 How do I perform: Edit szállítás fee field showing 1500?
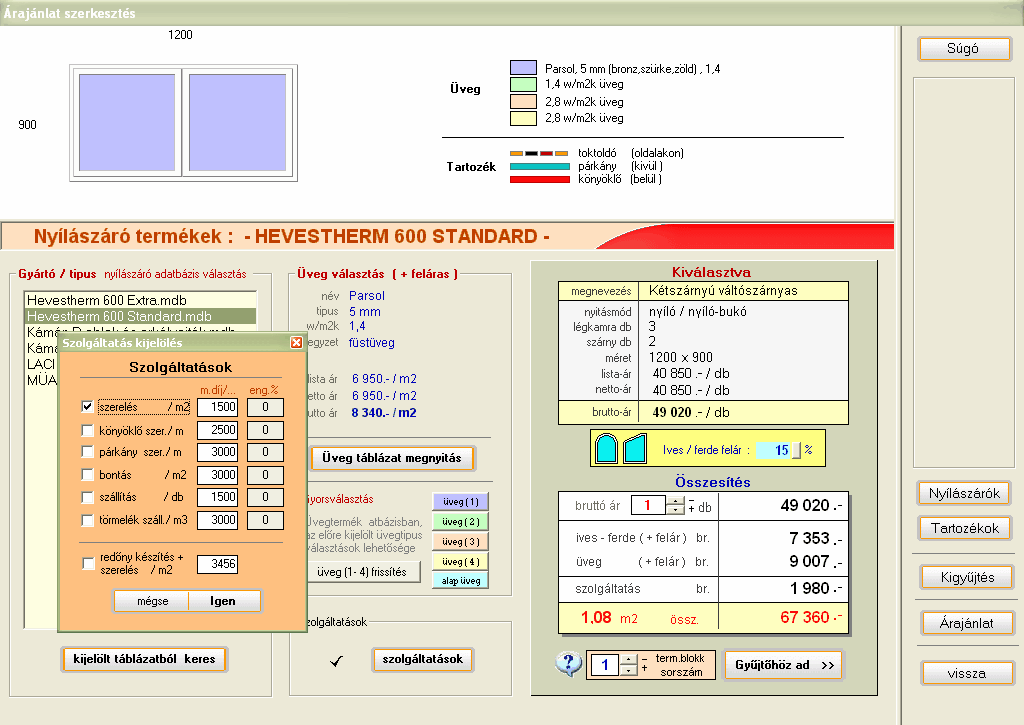pyautogui.click(x=217, y=497)
